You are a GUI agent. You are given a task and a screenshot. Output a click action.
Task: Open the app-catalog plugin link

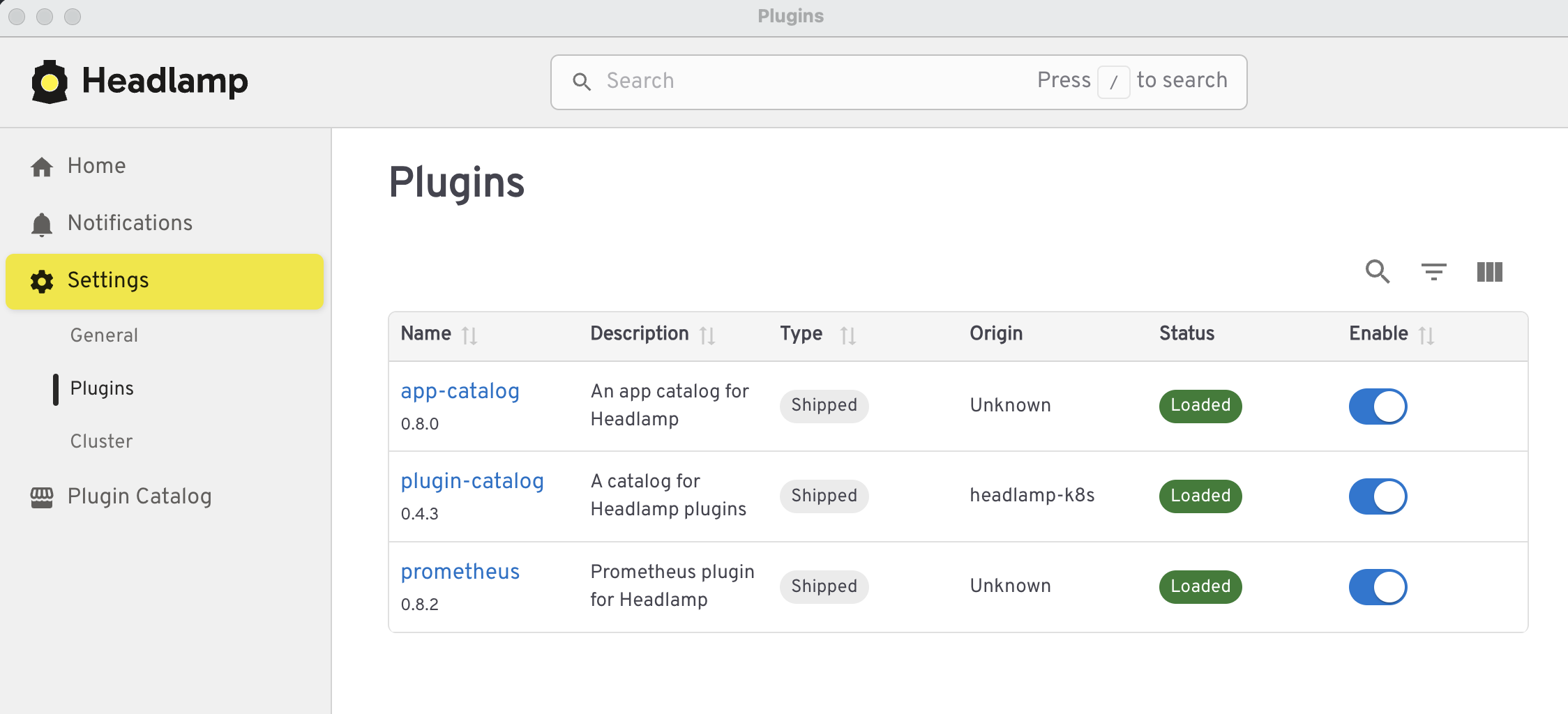coord(460,391)
